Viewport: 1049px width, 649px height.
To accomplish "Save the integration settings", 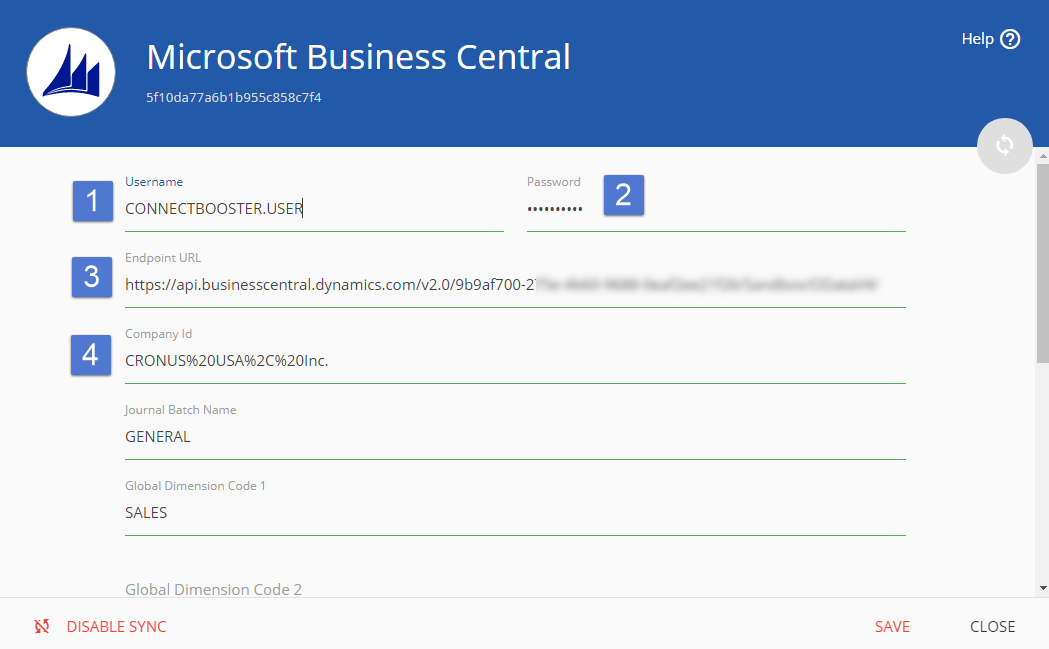I will pos(892,627).
